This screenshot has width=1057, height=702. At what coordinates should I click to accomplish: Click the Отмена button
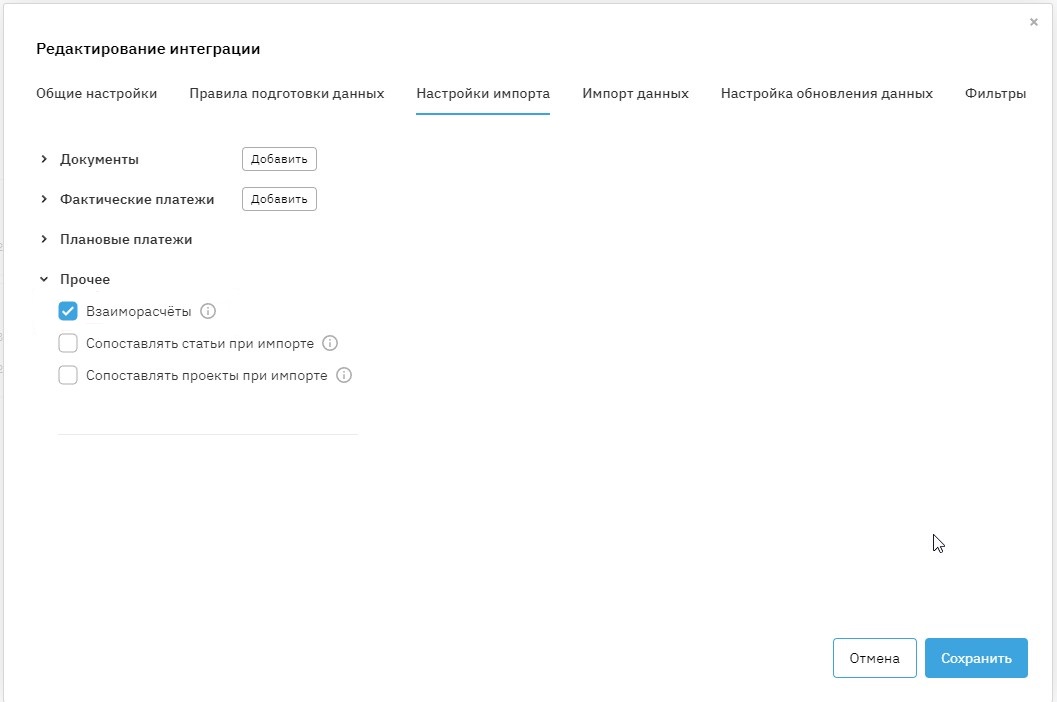pos(874,658)
